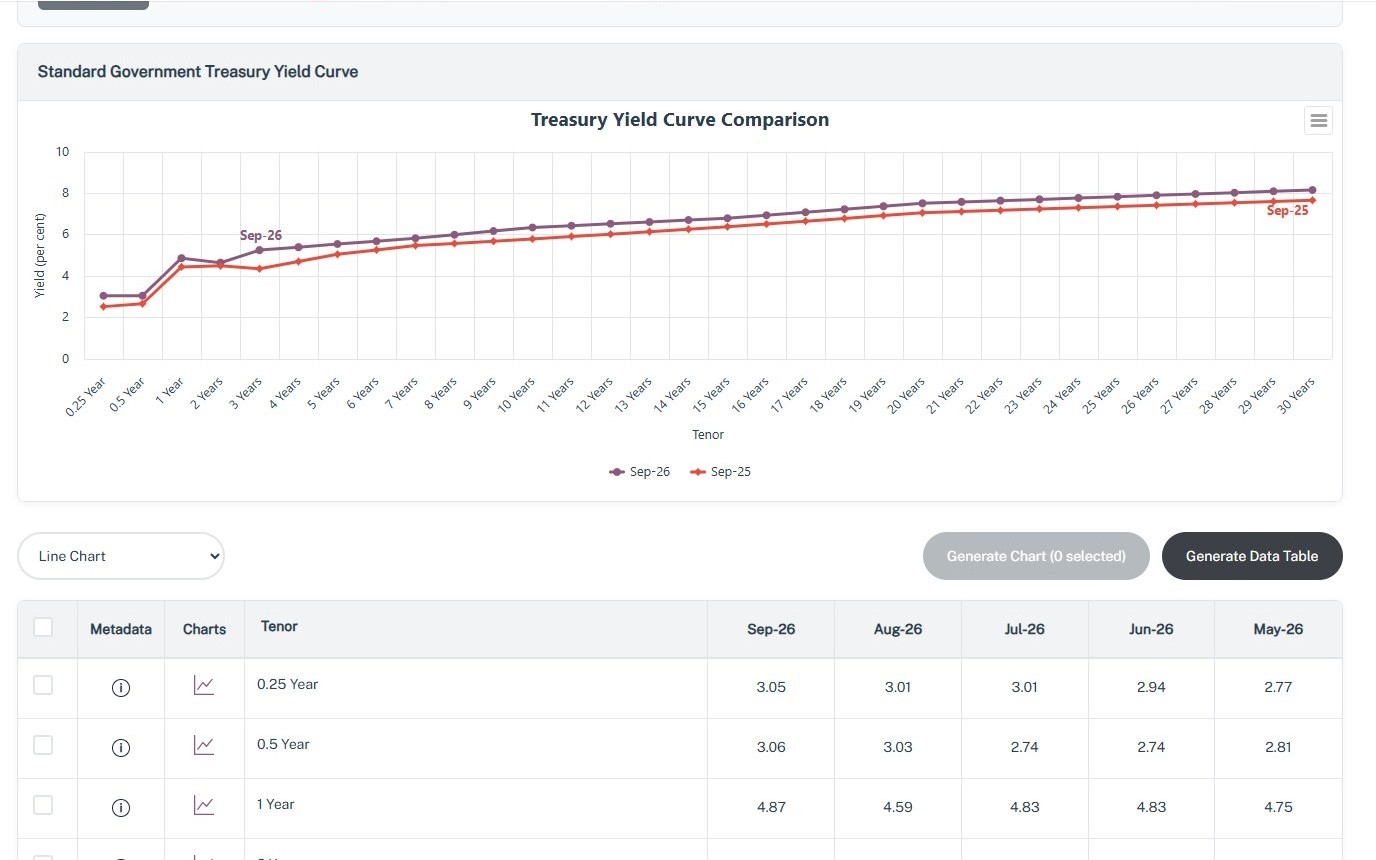The height and width of the screenshot is (860, 1376).
Task: Open the chart hamburger context menu
Action: pyautogui.click(x=1318, y=121)
